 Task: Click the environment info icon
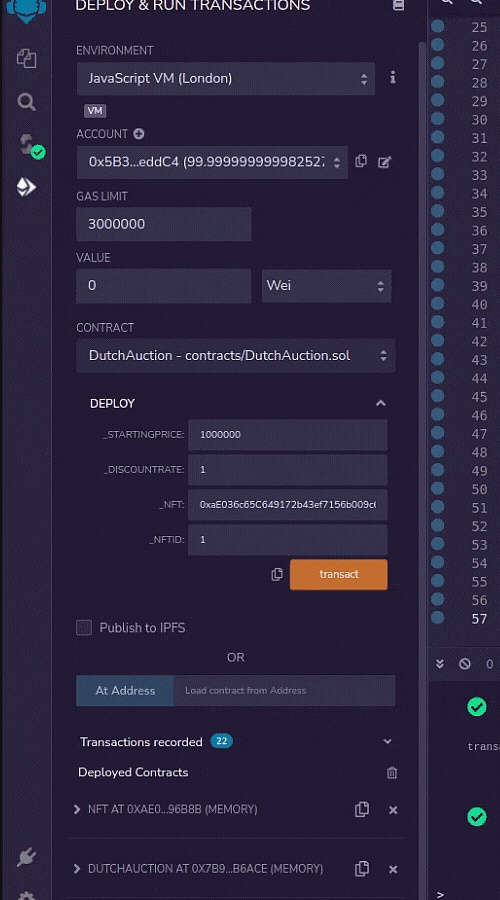point(393,77)
